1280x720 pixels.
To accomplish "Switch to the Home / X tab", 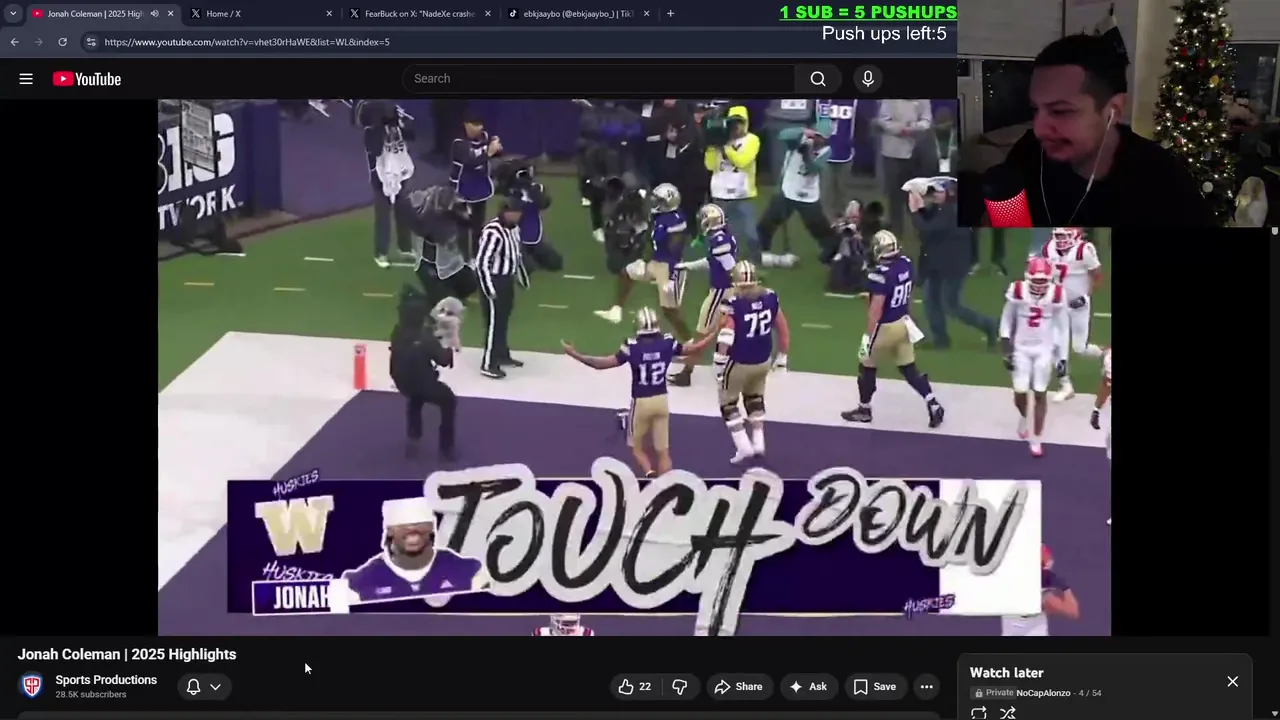I will [x=262, y=14].
